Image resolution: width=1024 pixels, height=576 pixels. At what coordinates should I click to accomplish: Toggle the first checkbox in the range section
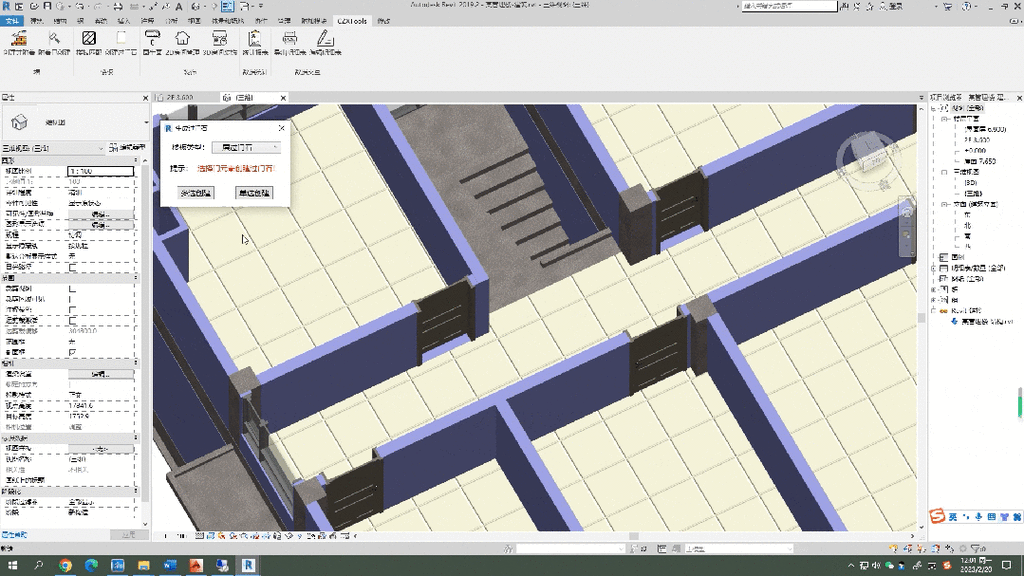(71, 288)
